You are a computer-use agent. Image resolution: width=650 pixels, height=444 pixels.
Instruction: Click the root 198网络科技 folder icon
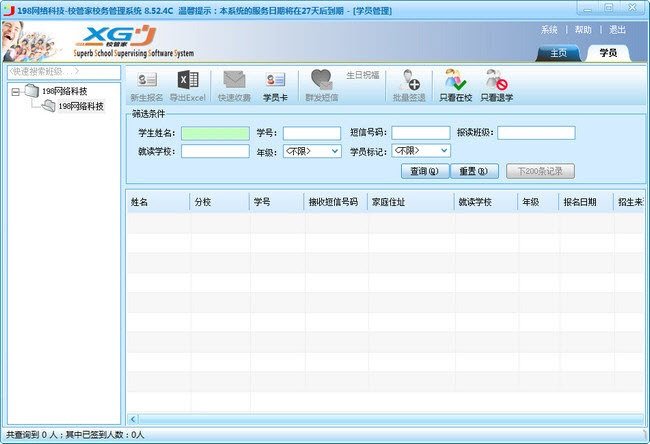pos(32,91)
